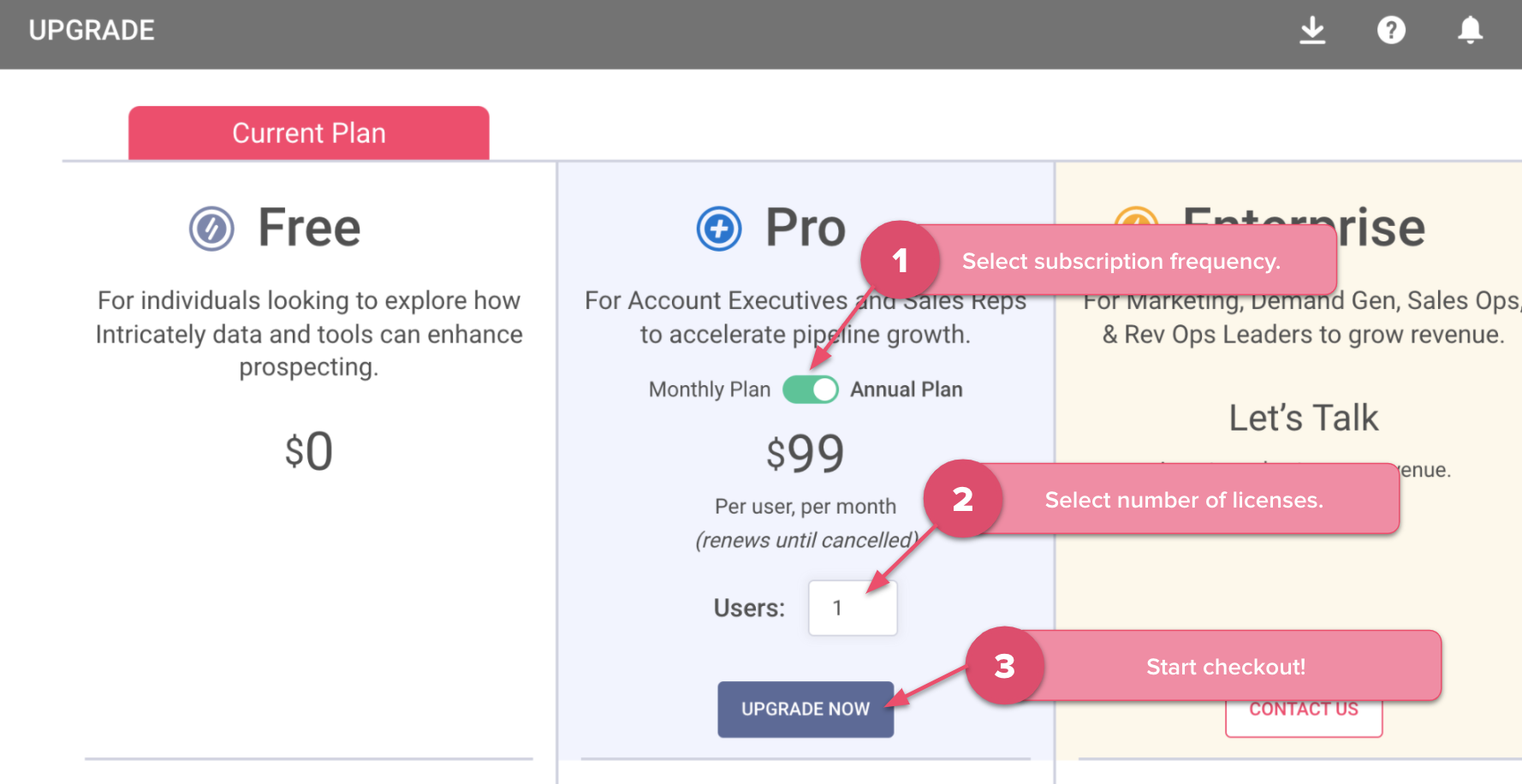This screenshot has width=1522, height=784.
Task: Open the notifications bell
Action: point(1470,31)
